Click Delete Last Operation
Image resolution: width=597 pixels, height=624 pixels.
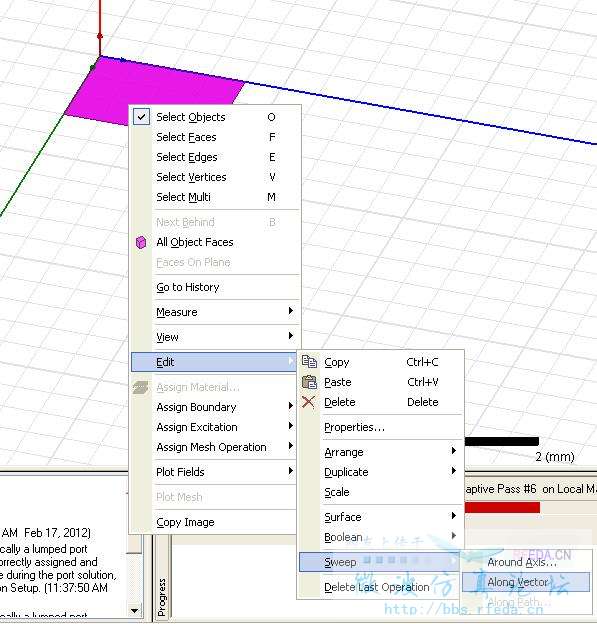[377, 587]
